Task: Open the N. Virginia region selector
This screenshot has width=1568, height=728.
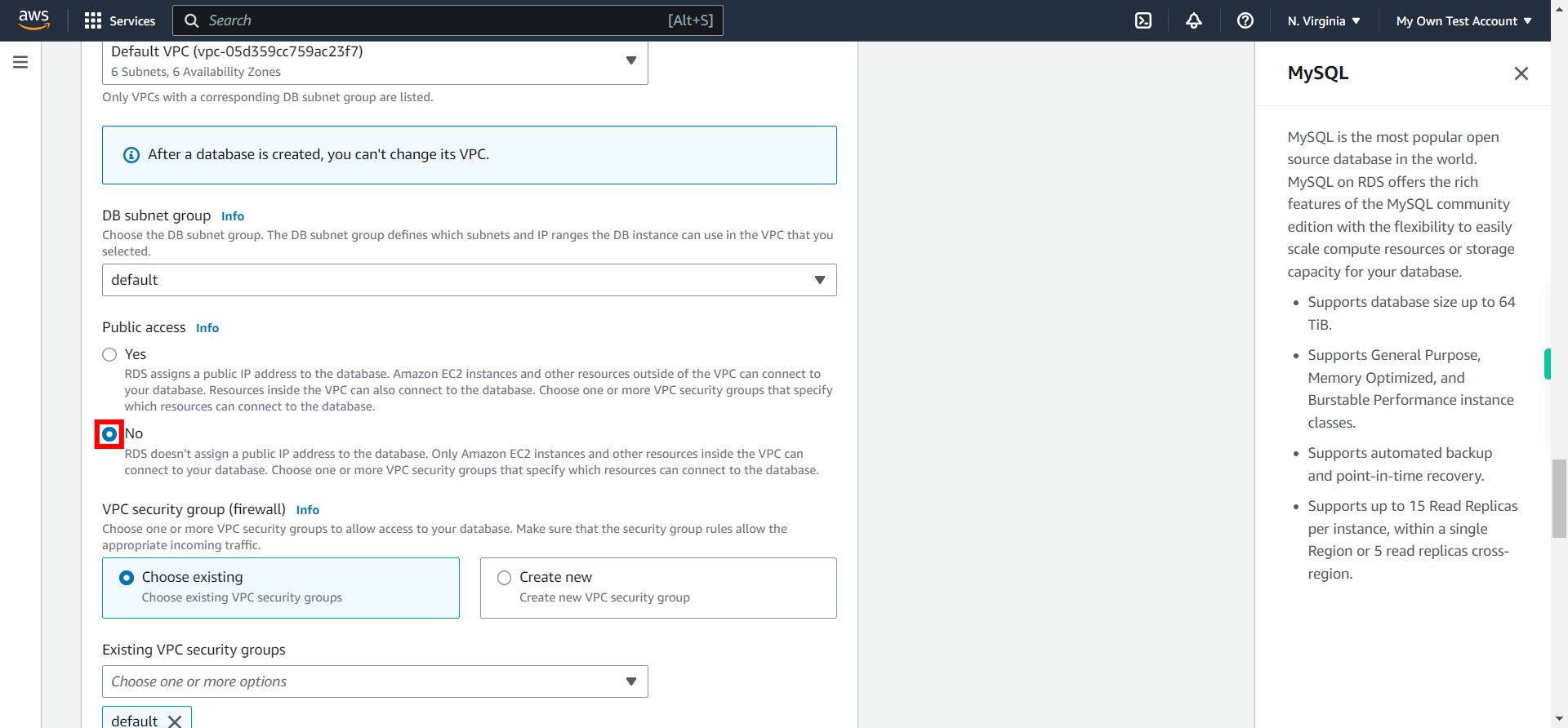Action: (x=1324, y=21)
